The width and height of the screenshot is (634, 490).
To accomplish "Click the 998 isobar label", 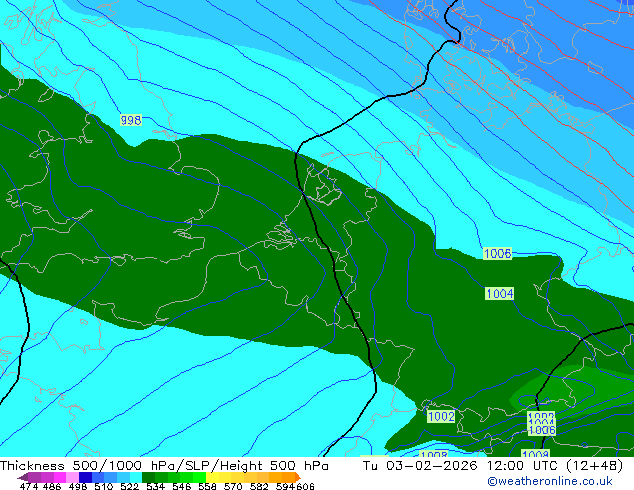I will click(131, 120).
